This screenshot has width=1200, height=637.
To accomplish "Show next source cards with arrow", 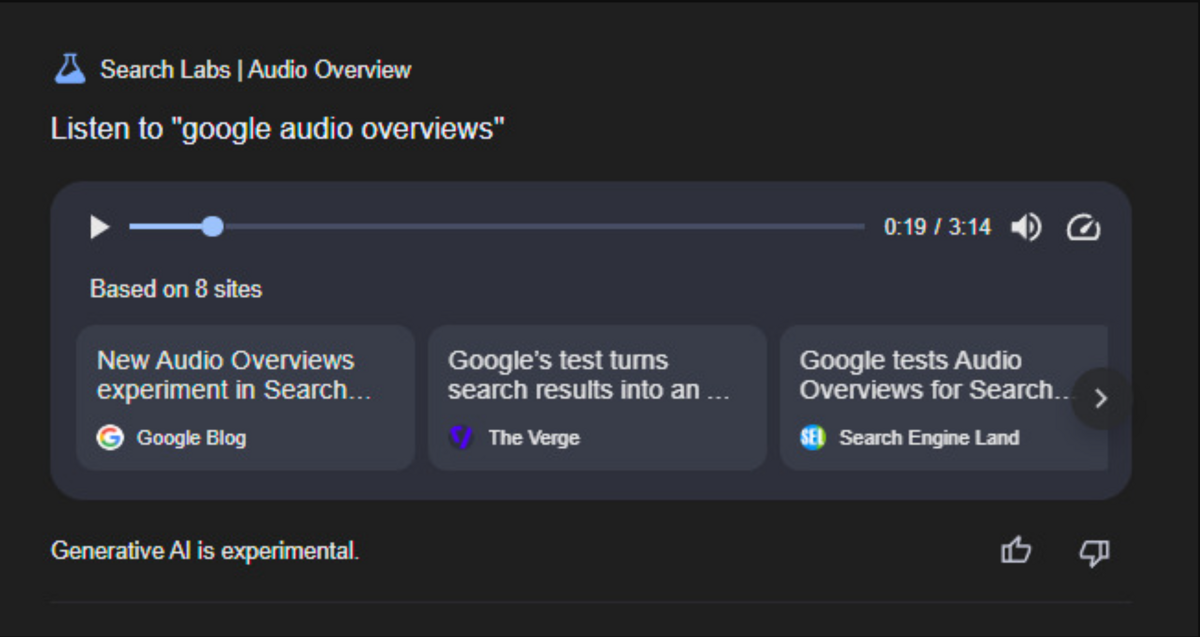I will point(1101,399).
